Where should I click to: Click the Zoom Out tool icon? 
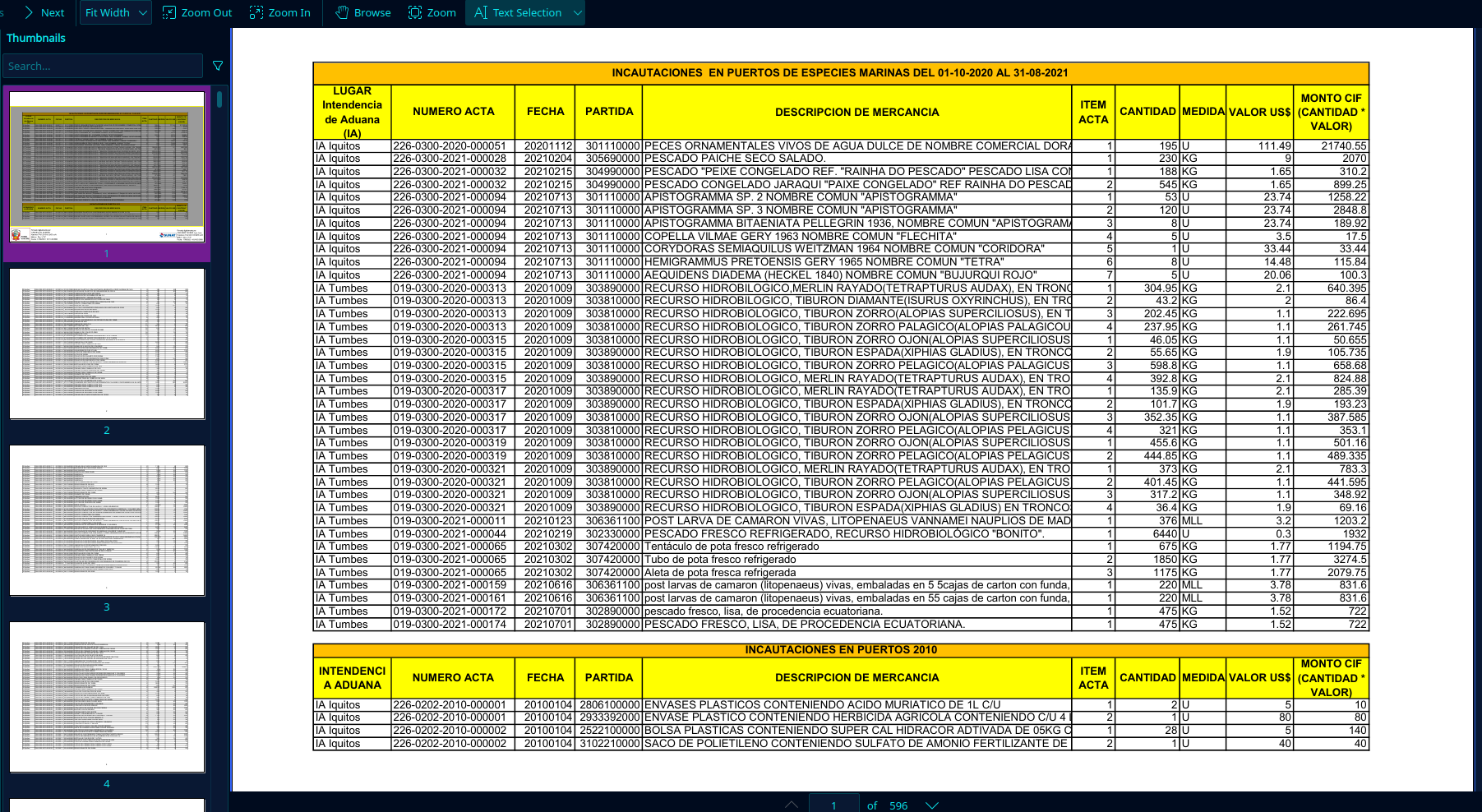[169, 12]
